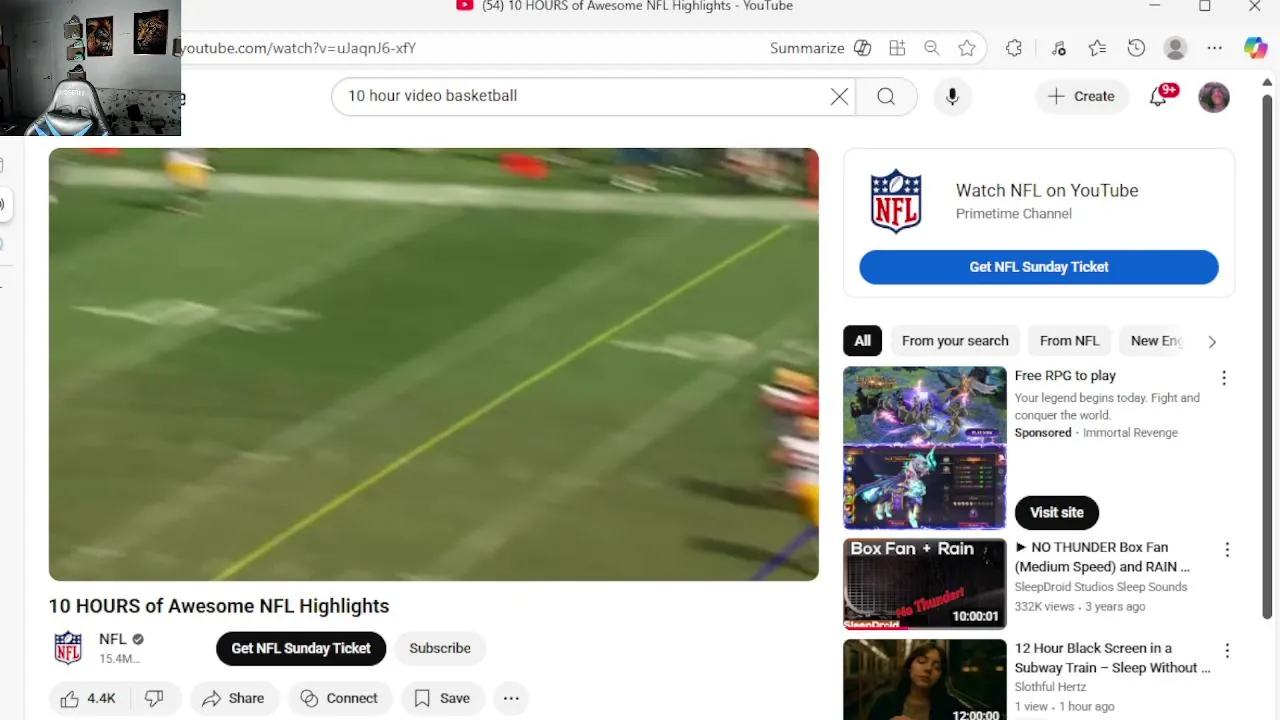Click the Primetime Channel subtitle text
This screenshot has height=720, width=1280.
[x=1014, y=214]
